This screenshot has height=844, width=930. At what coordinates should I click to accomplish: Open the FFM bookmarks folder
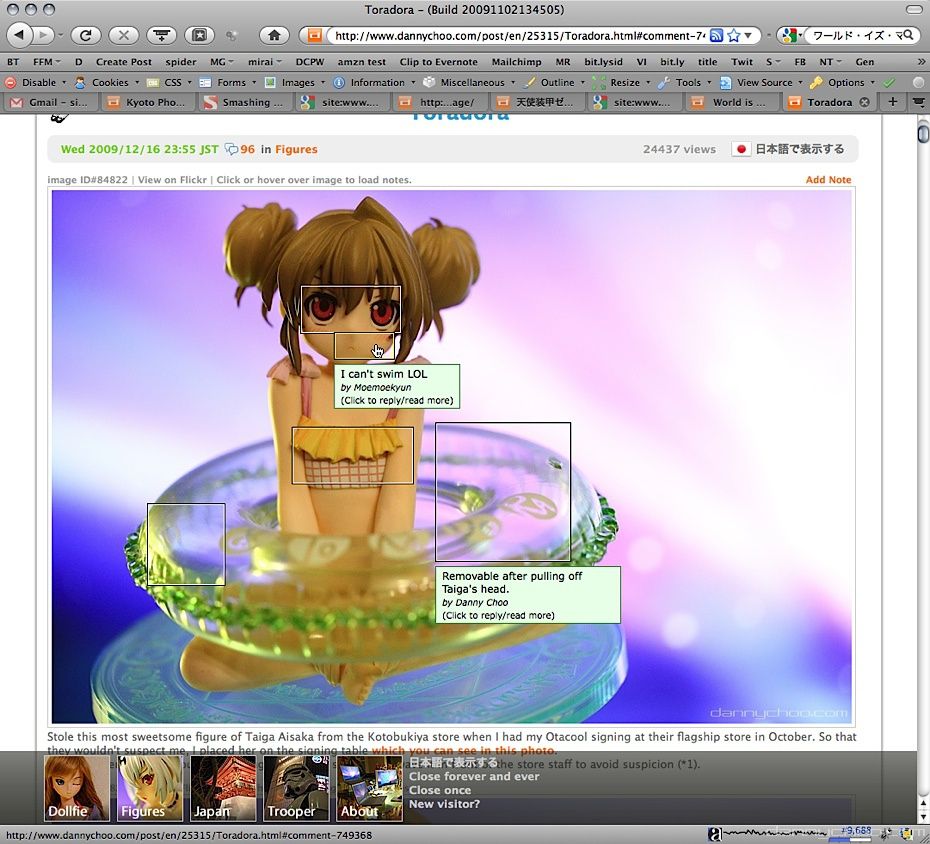point(46,62)
